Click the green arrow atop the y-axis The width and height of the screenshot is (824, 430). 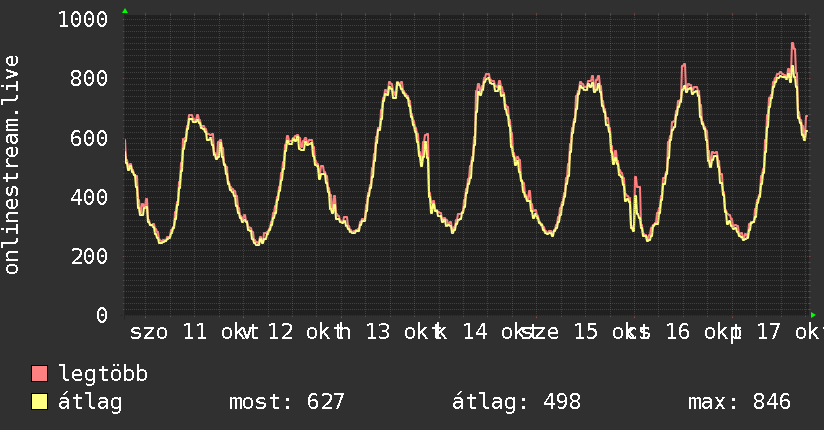click(125, 11)
